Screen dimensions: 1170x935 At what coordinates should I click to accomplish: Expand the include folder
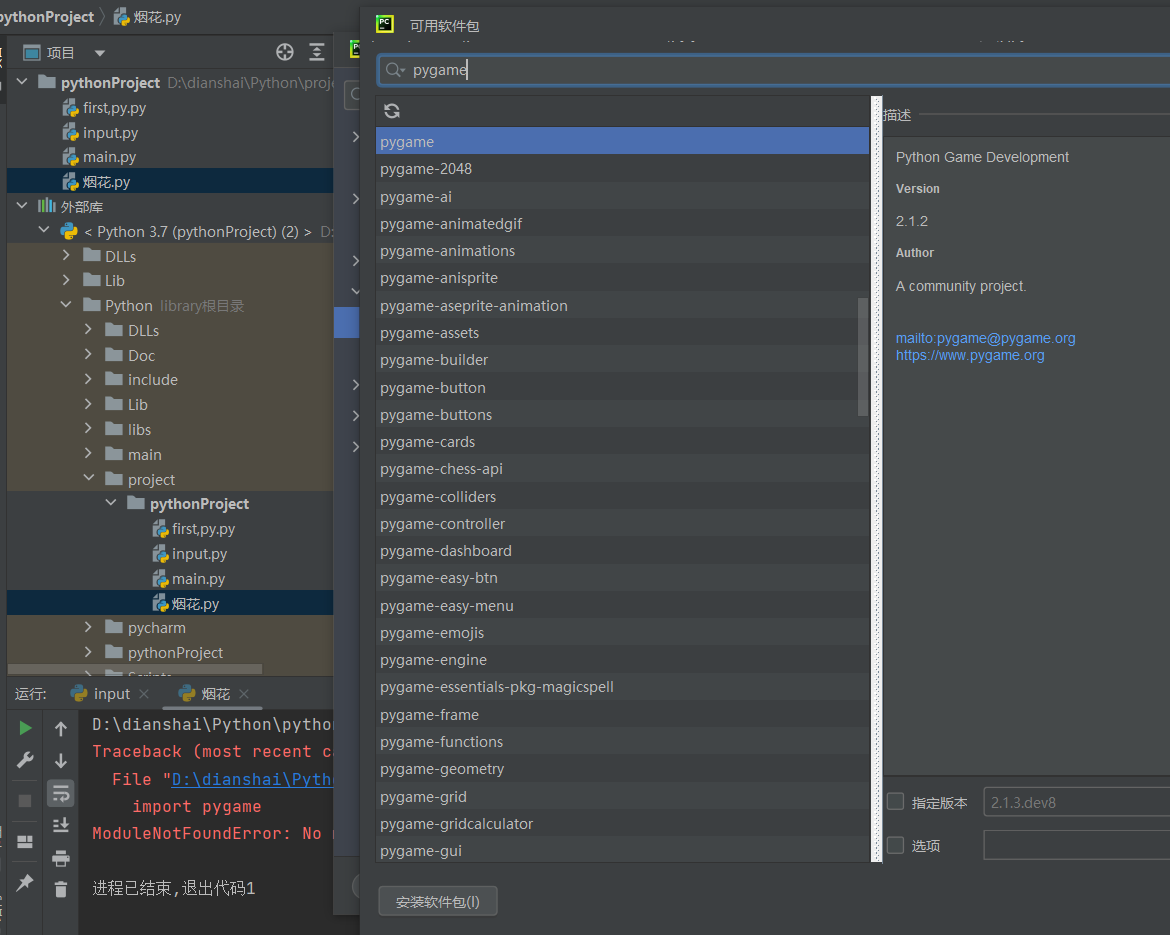[x=88, y=379]
